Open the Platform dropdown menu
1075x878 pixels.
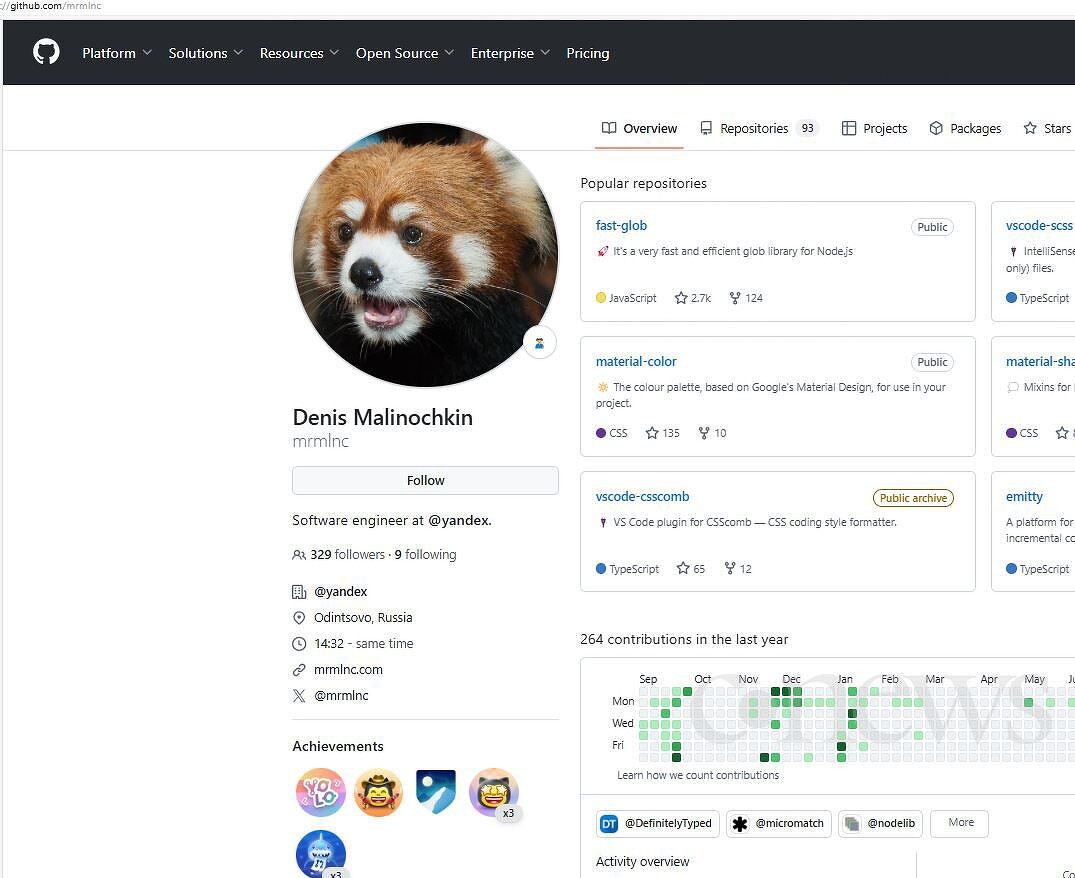coord(117,53)
